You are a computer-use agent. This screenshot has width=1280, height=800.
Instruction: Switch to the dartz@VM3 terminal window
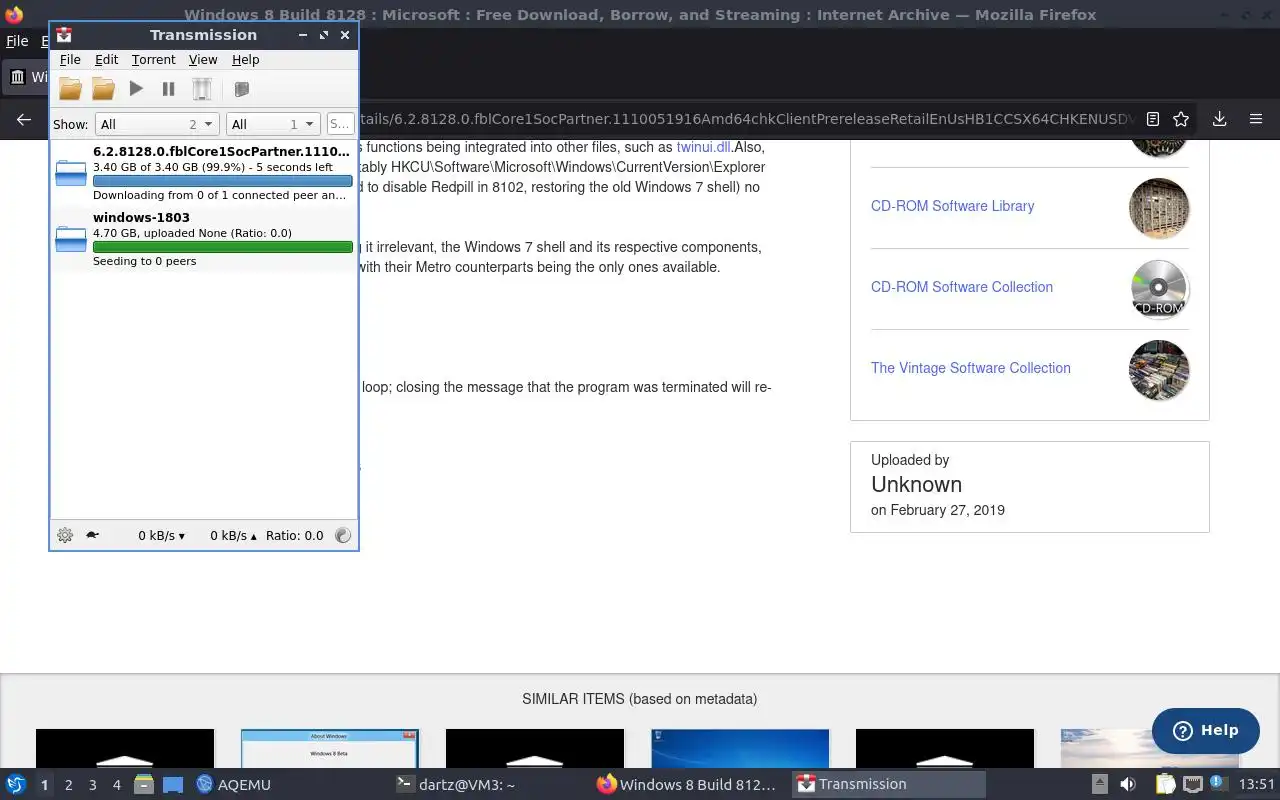tap(455, 784)
